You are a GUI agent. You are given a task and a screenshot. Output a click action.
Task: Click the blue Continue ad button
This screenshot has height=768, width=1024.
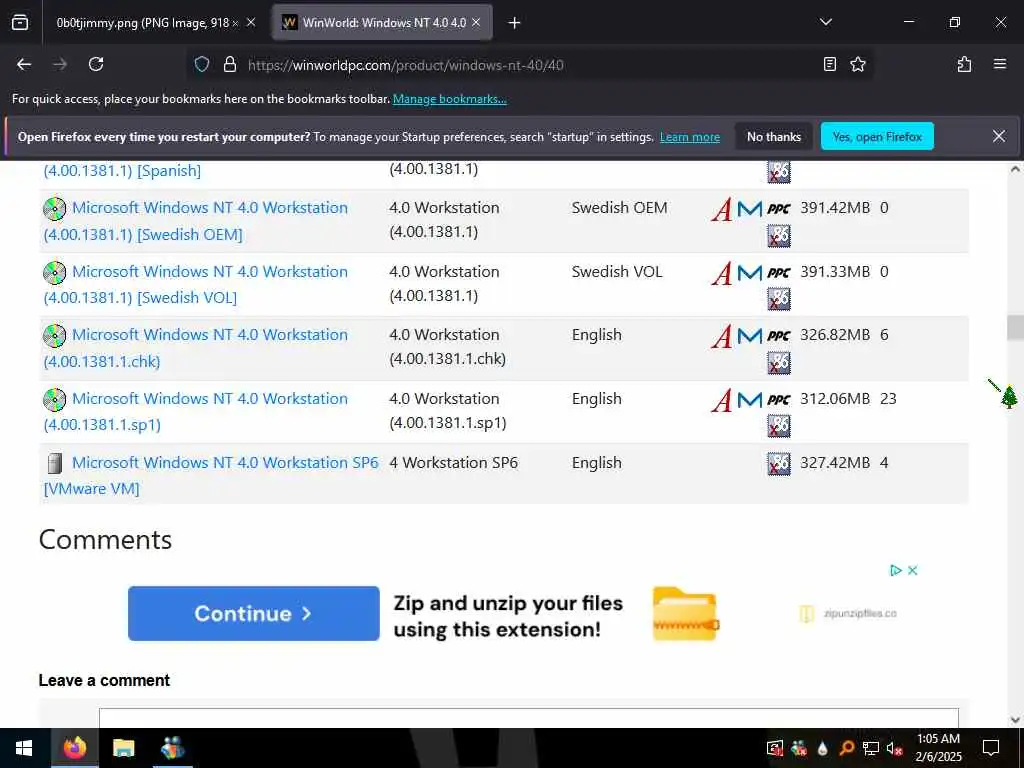pyautogui.click(x=253, y=613)
